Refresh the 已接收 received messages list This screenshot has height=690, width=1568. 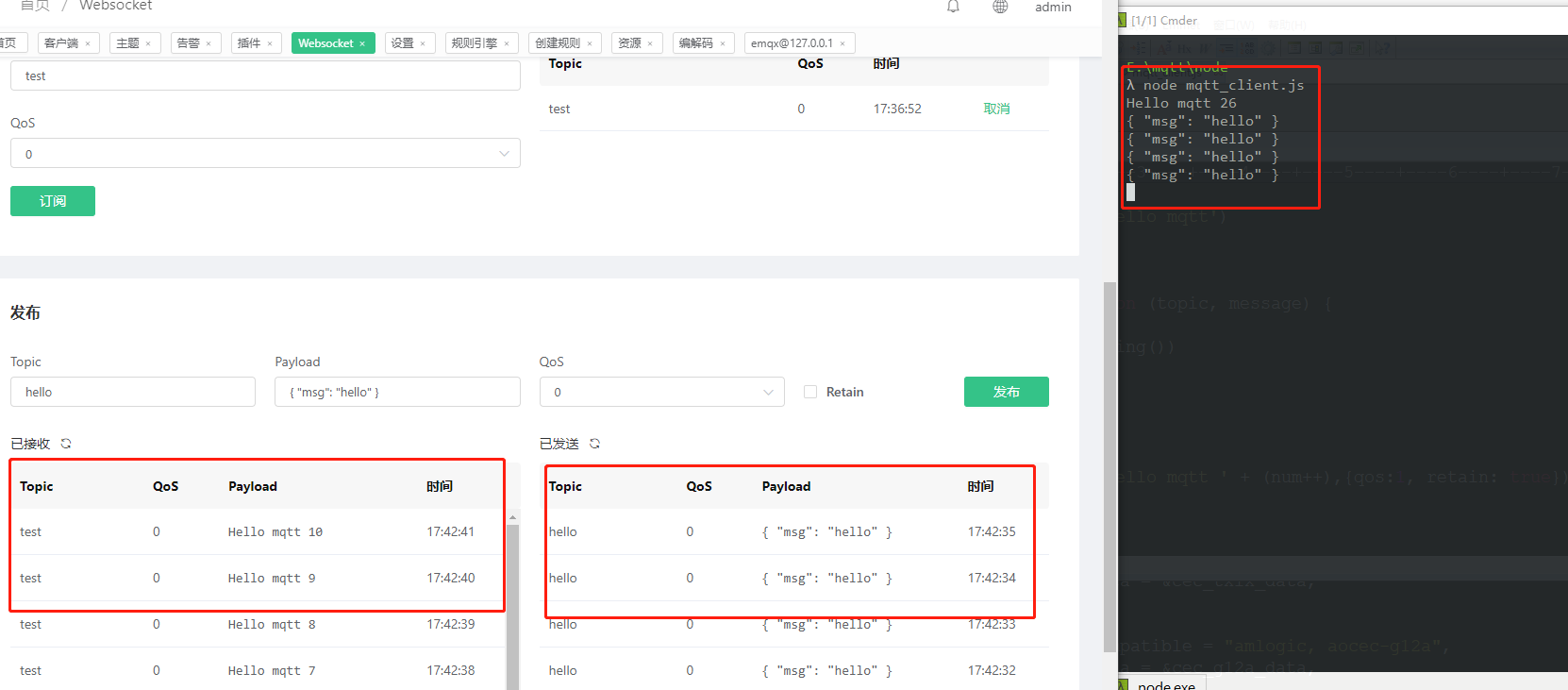(66, 444)
